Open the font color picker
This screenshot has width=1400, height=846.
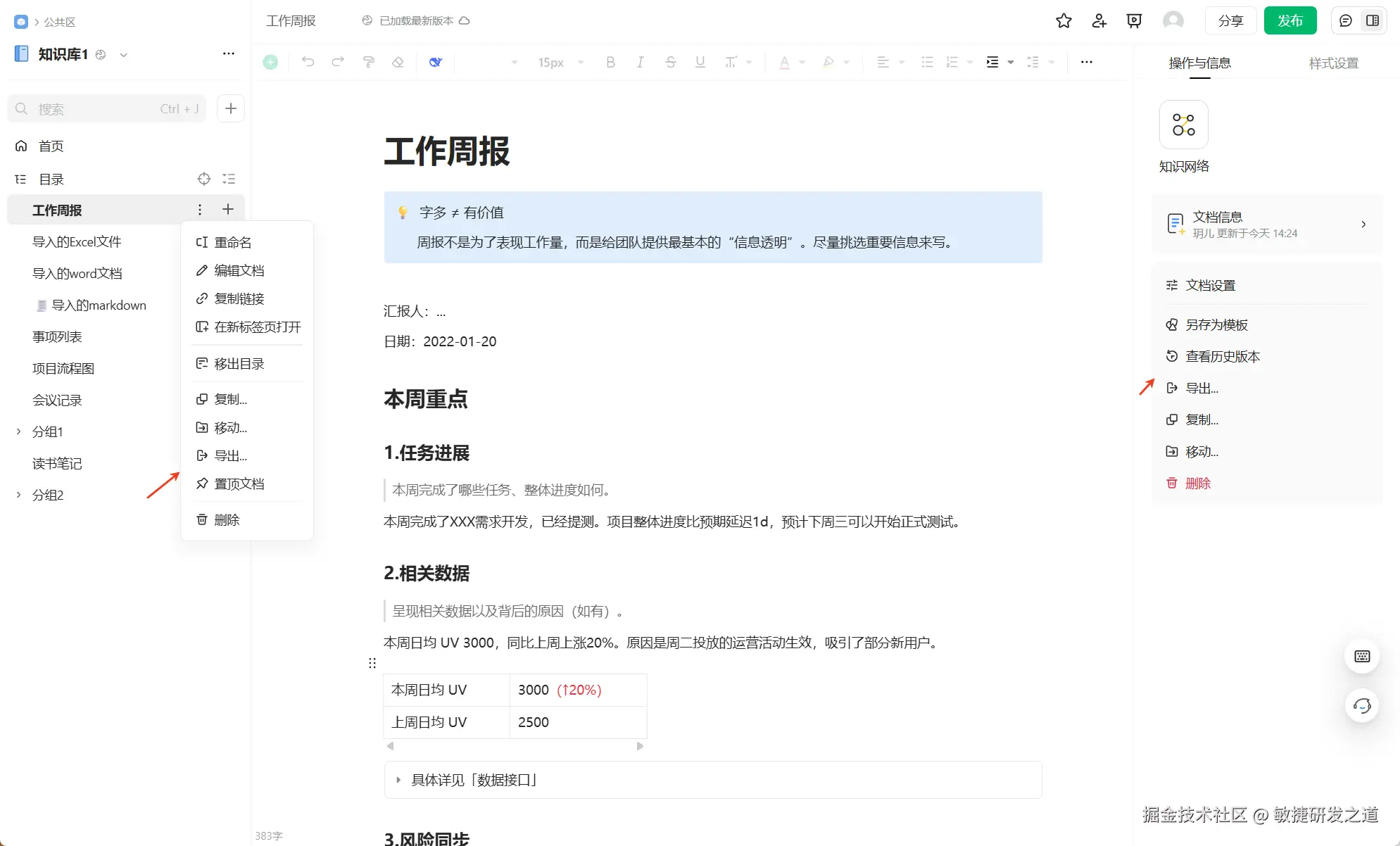(784, 62)
